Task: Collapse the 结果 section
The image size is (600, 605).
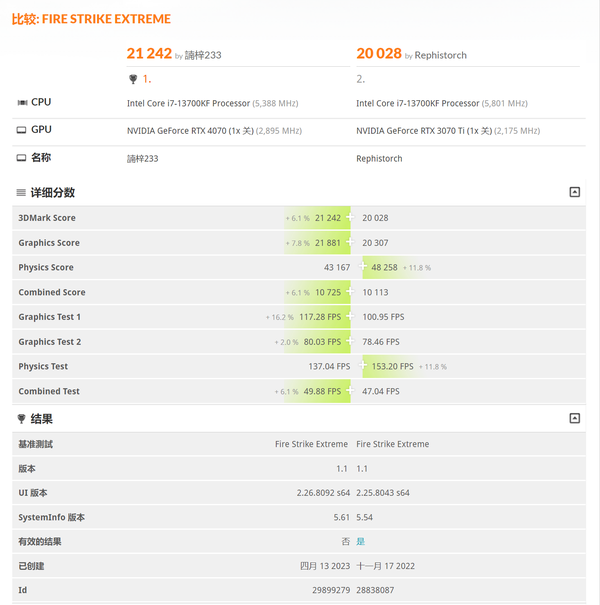Action: coord(574,418)
